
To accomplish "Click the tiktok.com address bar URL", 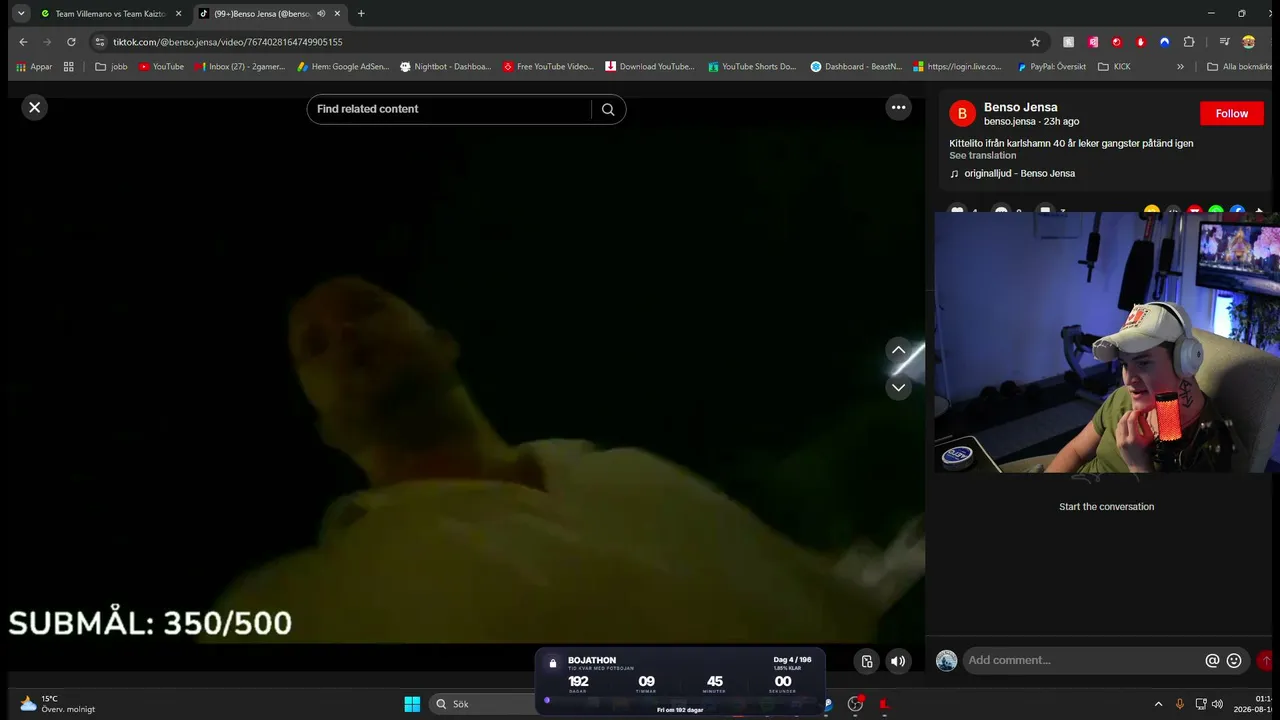I will [x=228, y=42].
